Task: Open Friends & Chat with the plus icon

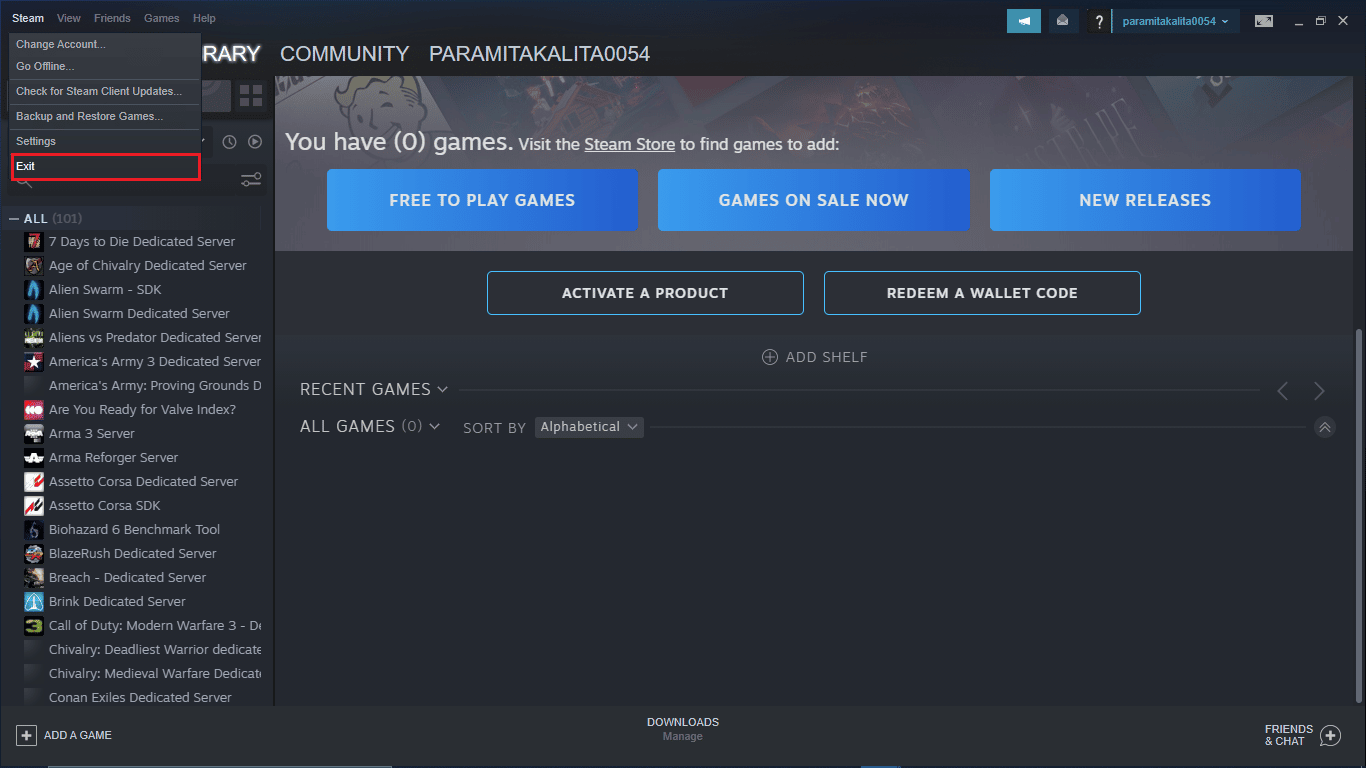Action: click(x=1331, y=735)
